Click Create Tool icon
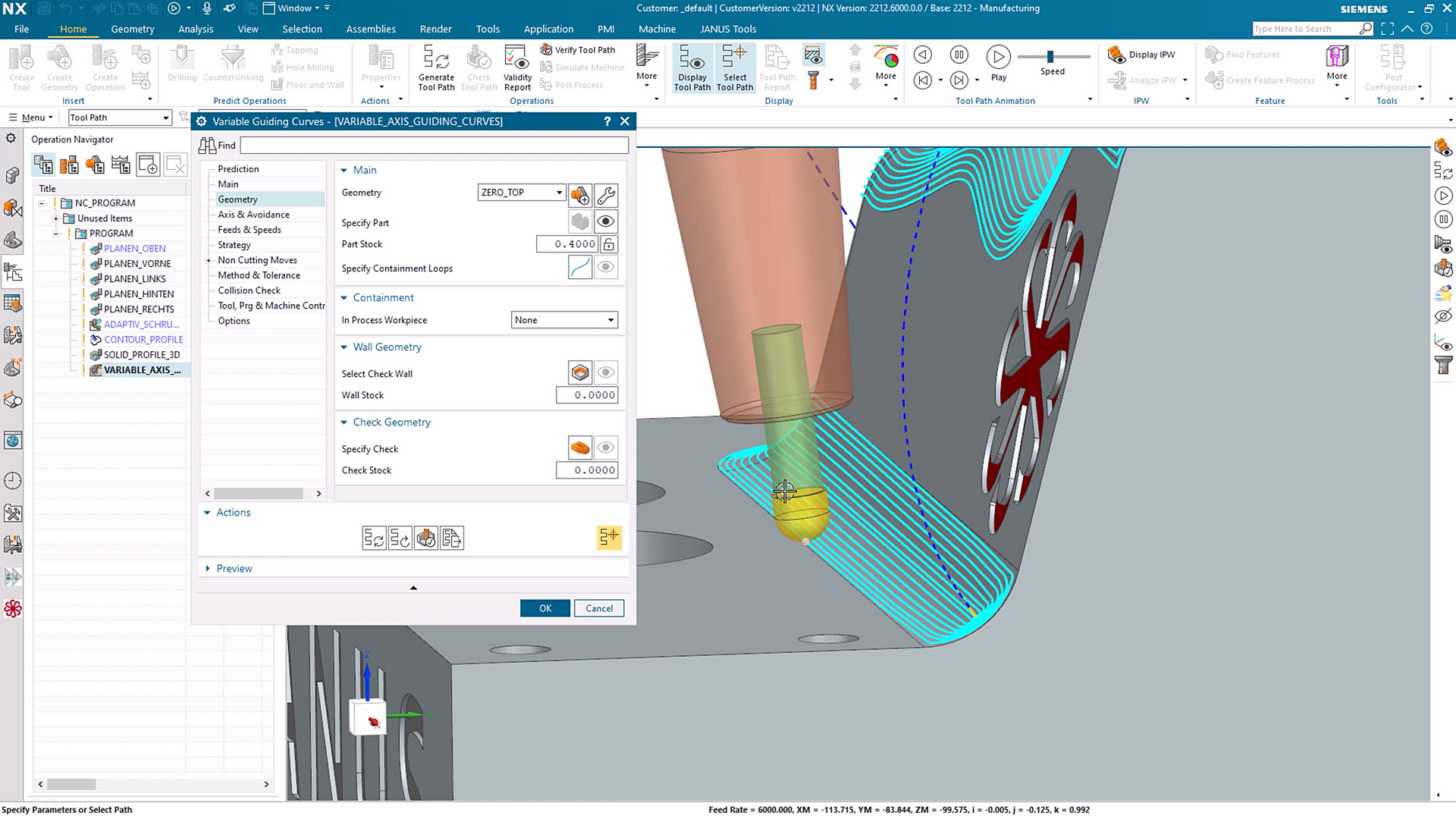 (21, 67)
